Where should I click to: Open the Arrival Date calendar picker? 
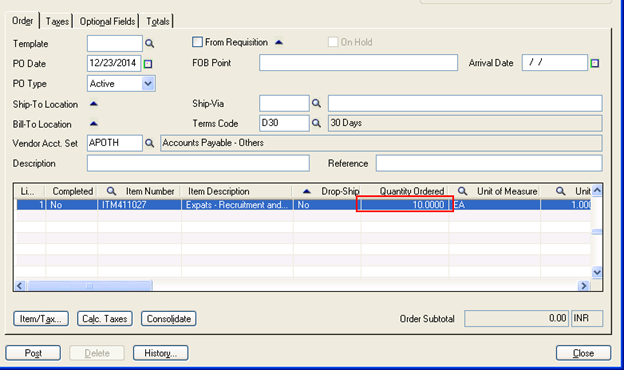(595, 63)
